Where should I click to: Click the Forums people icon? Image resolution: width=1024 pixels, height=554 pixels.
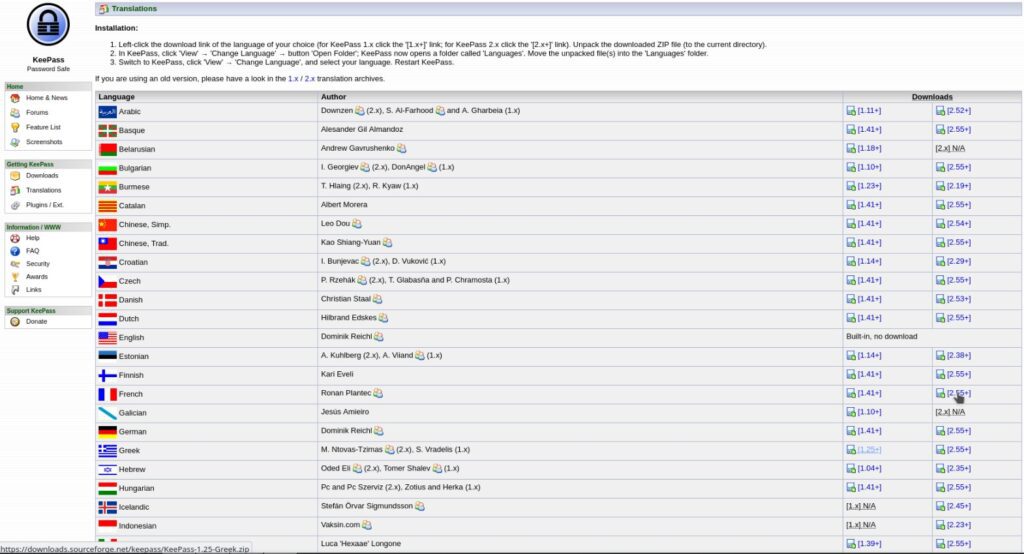[x=15, y=112]
